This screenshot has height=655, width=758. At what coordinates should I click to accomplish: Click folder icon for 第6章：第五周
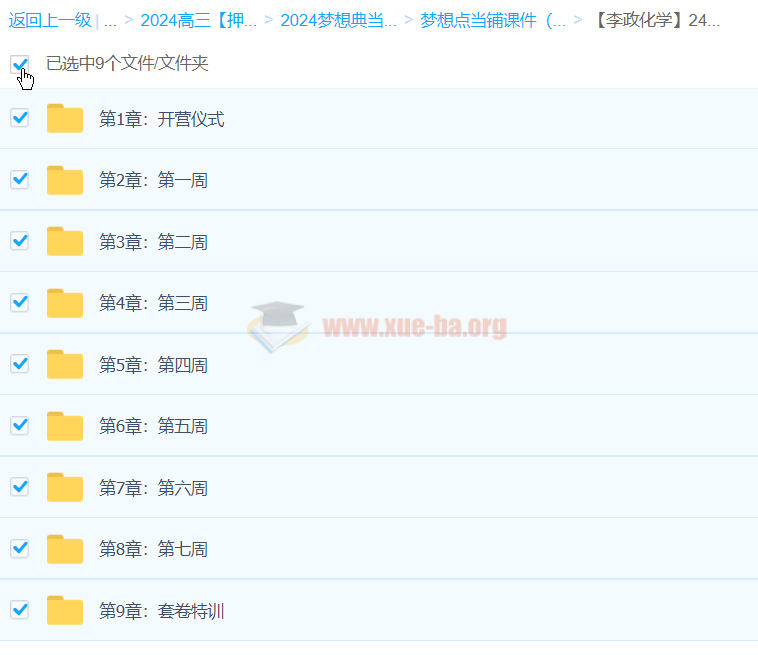pos(65,426)
